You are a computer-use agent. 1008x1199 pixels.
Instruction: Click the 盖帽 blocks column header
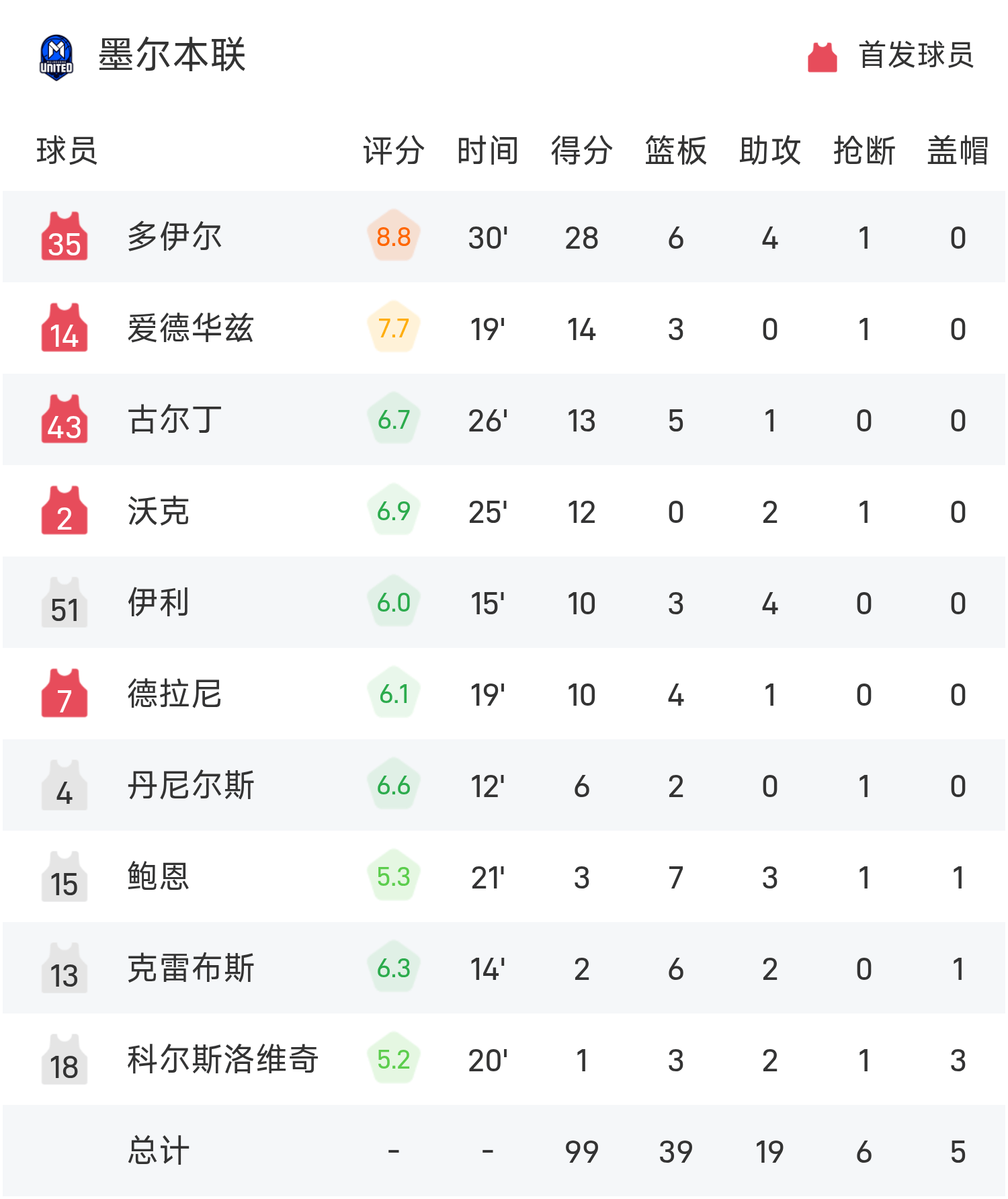pos(958,151)
